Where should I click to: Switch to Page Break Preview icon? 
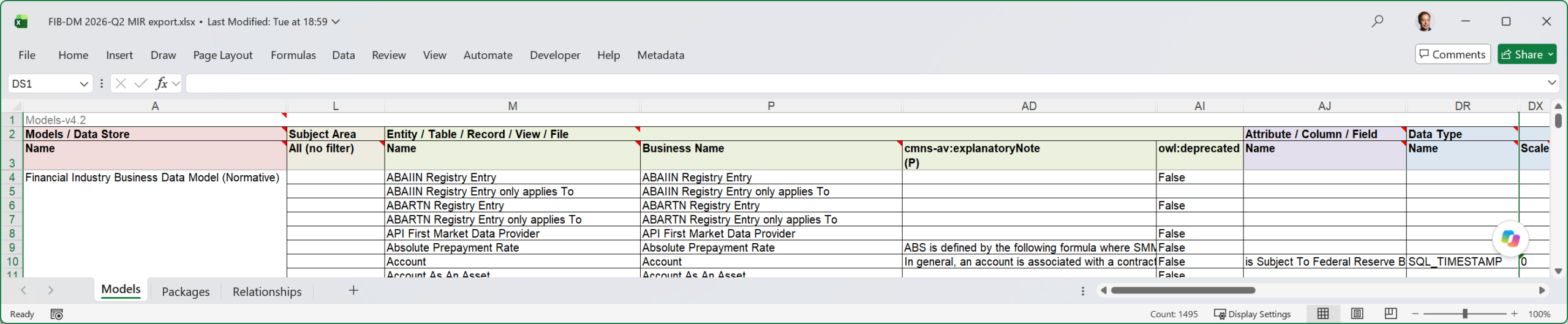pyautogui.click(x=1390, y=314)
